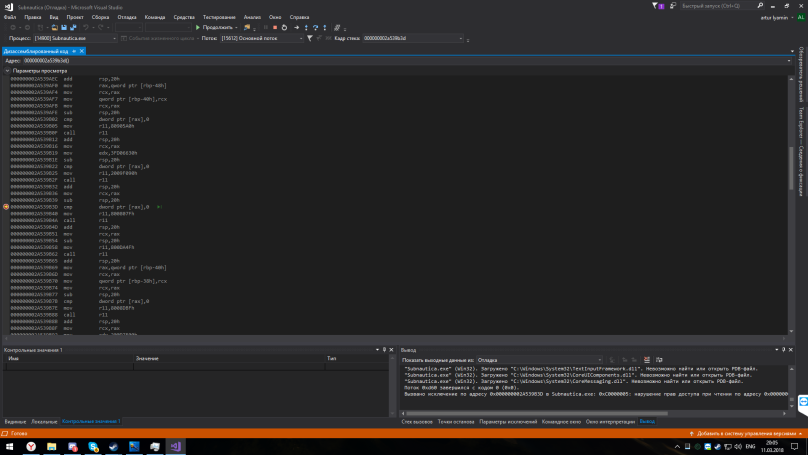Close the Вывод output panel
Screen dimensions: 808x455
tap(791, 349)
